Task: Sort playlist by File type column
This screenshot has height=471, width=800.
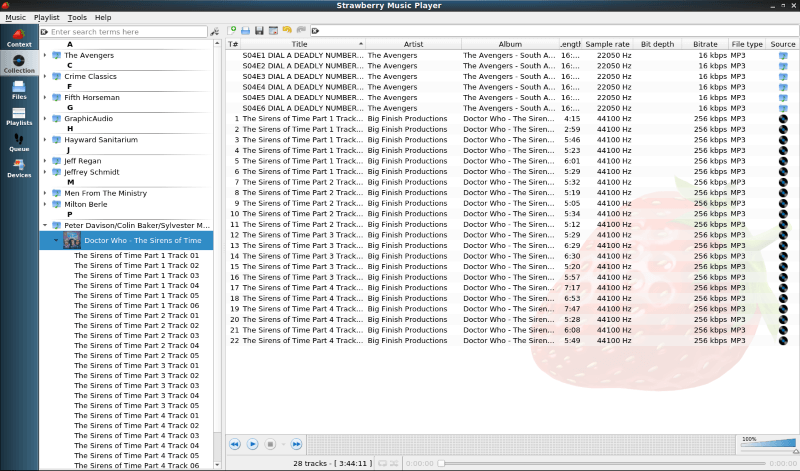Action: tap(747, 44)
